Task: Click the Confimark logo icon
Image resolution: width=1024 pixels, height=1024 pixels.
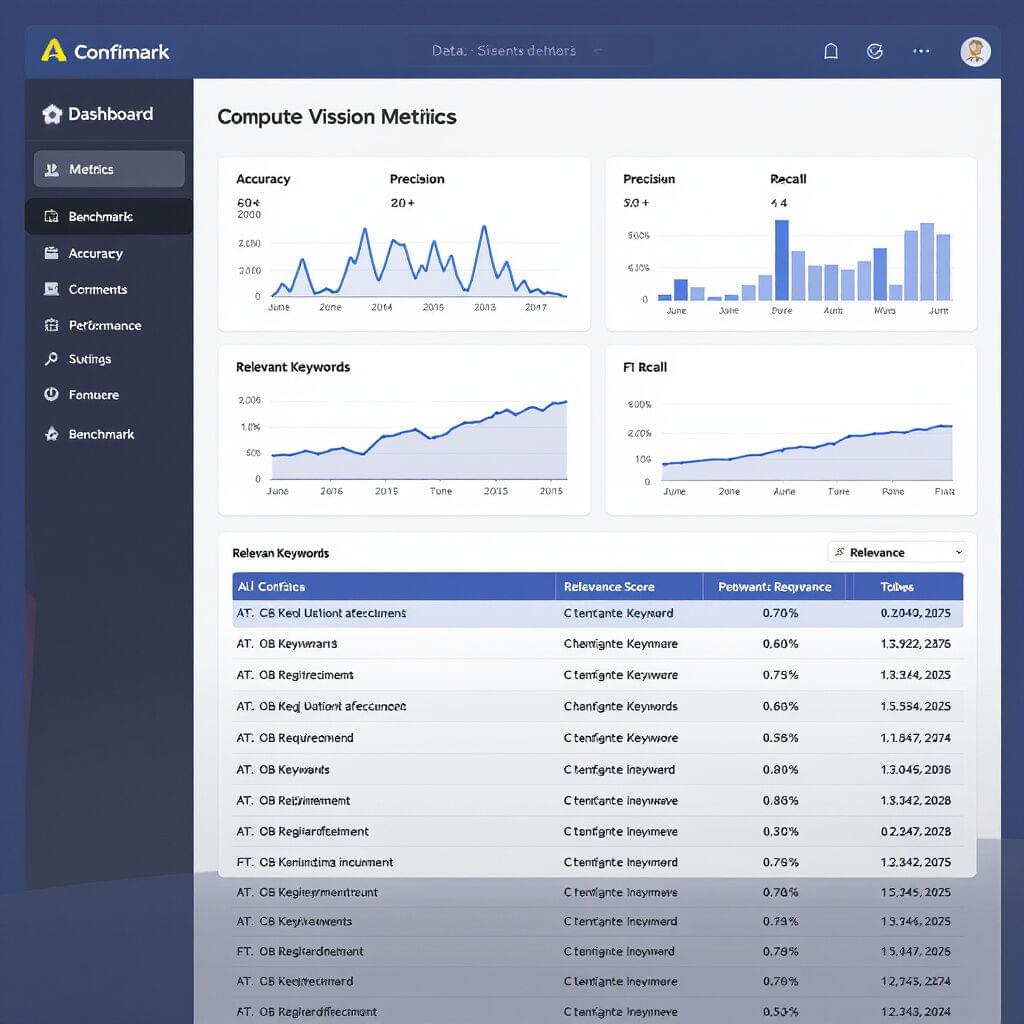Action: [54, 51]
